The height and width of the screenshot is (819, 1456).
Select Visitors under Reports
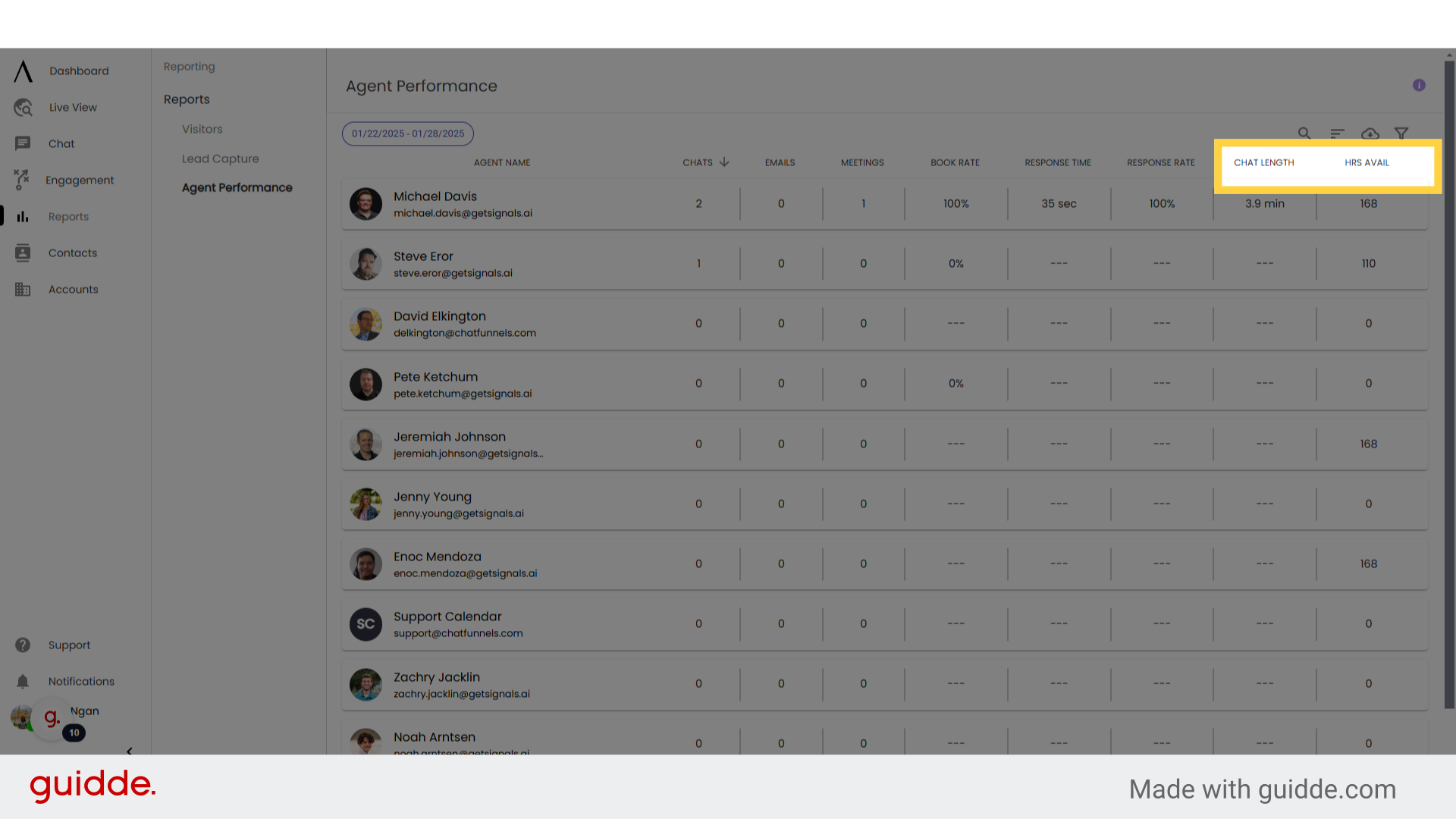[x=202, y=130]
